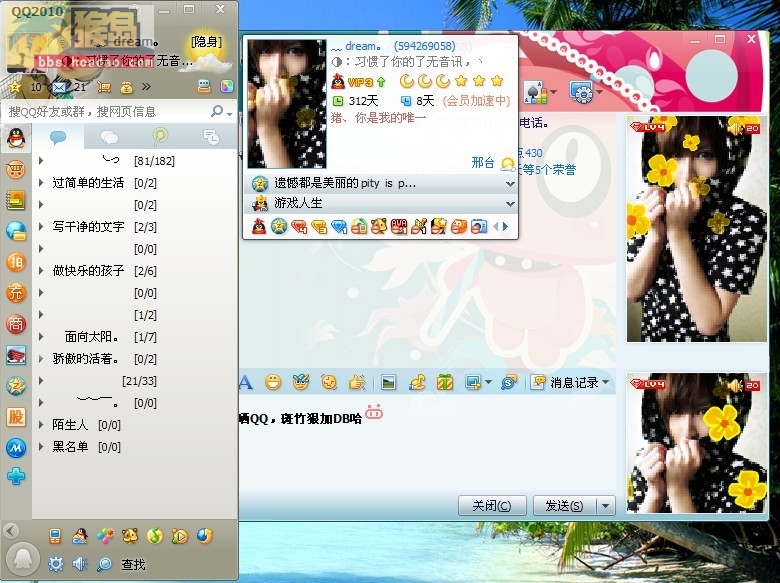Open the QQ penguin sidebar icon
This screenshot has width=780, height=583.
click(16, 138)
